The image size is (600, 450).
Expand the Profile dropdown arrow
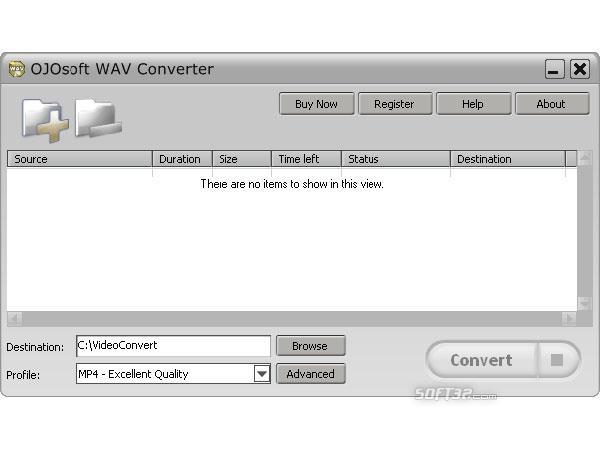[262, 374]
